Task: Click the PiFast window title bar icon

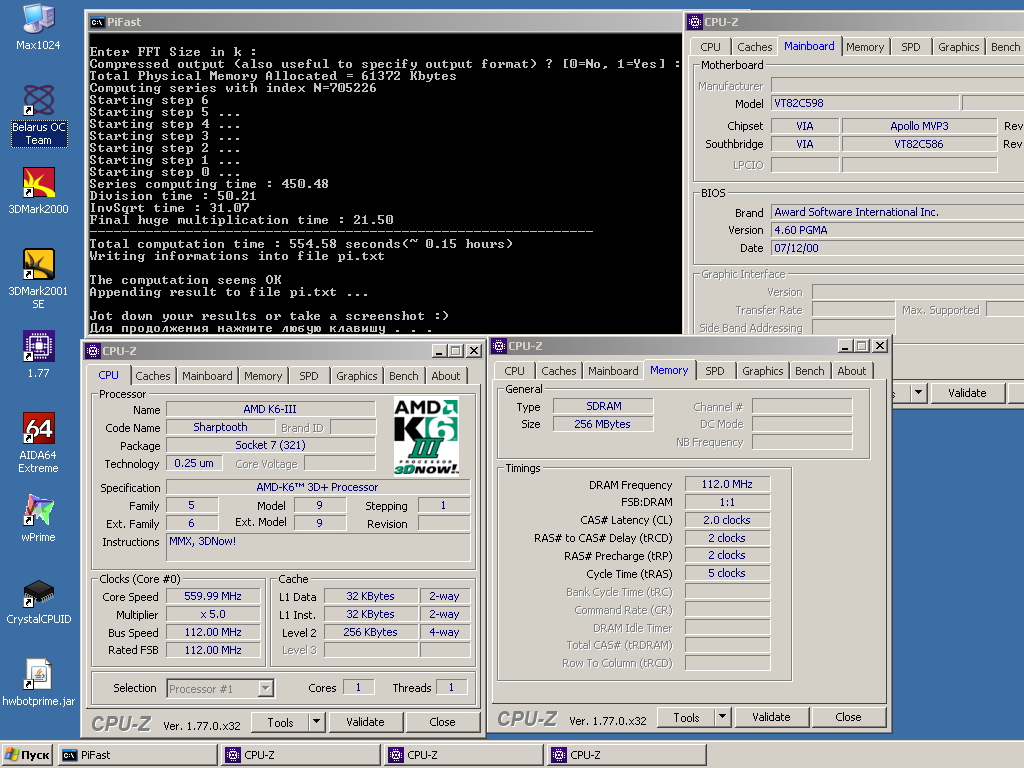Action: point(97,22)
